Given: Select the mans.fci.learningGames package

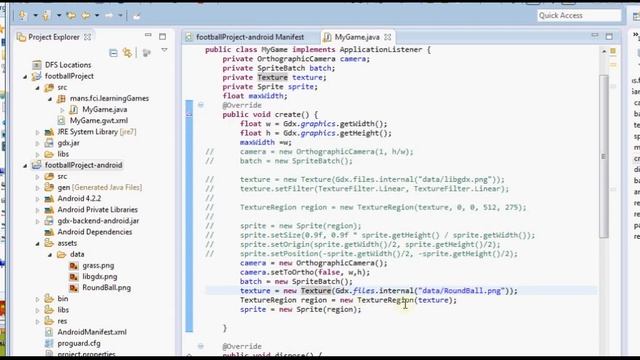Looking at the screenshot, I should click(109, 98).
